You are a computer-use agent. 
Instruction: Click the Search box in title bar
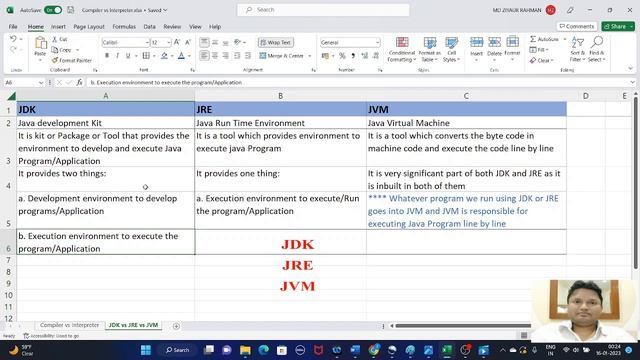point(323,10)
